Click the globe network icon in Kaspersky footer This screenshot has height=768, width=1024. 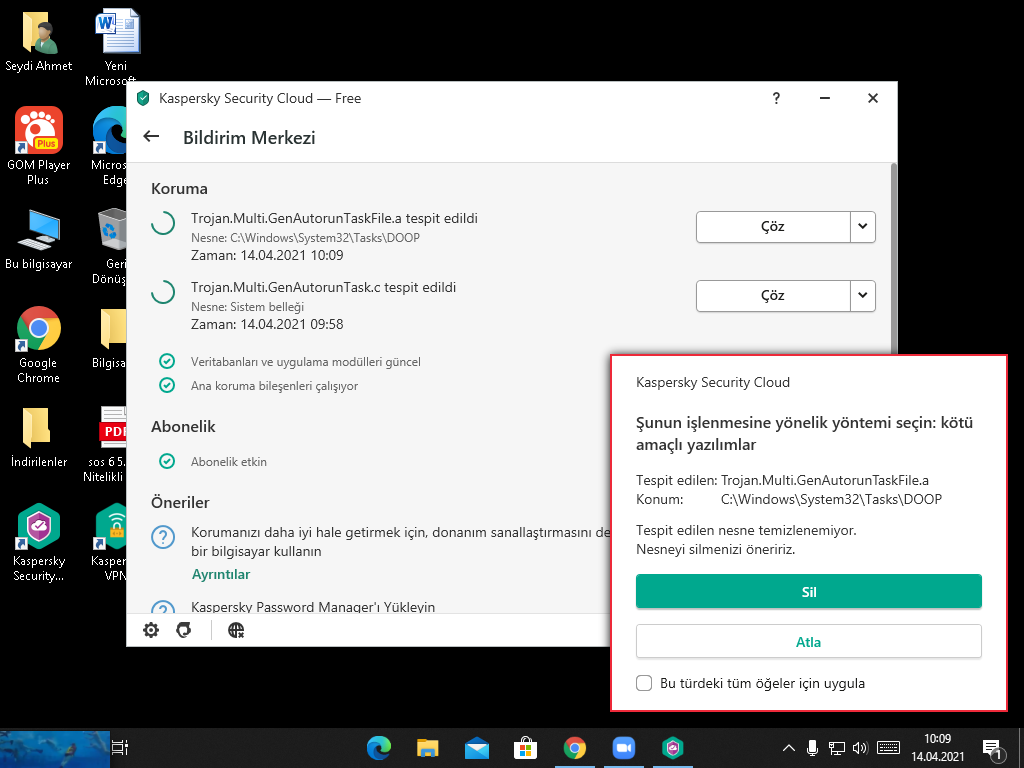(236, 630)
